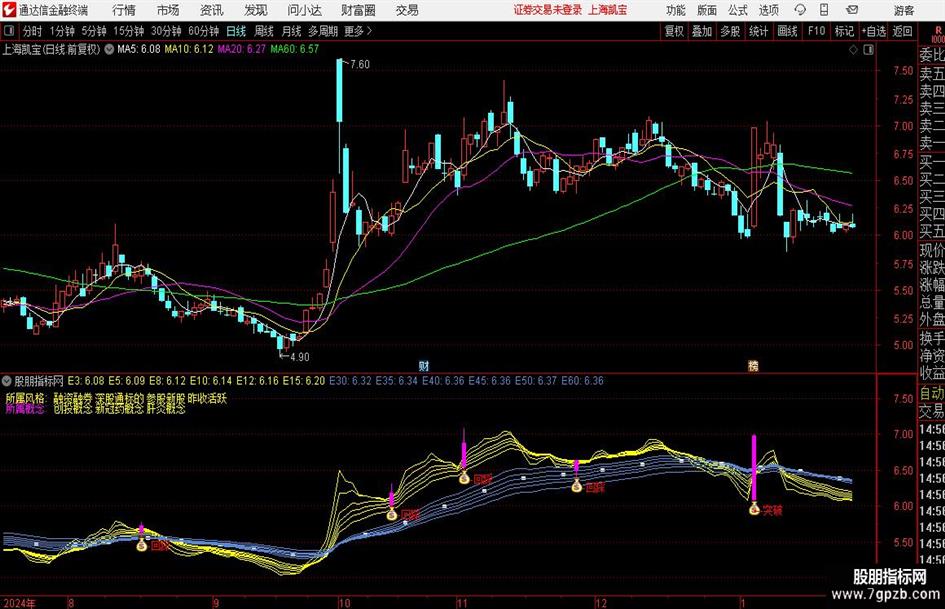Screen dimensions: 945x609
Task: Switch to the 15分钟 period tab
Action: [x=129, y=31]
